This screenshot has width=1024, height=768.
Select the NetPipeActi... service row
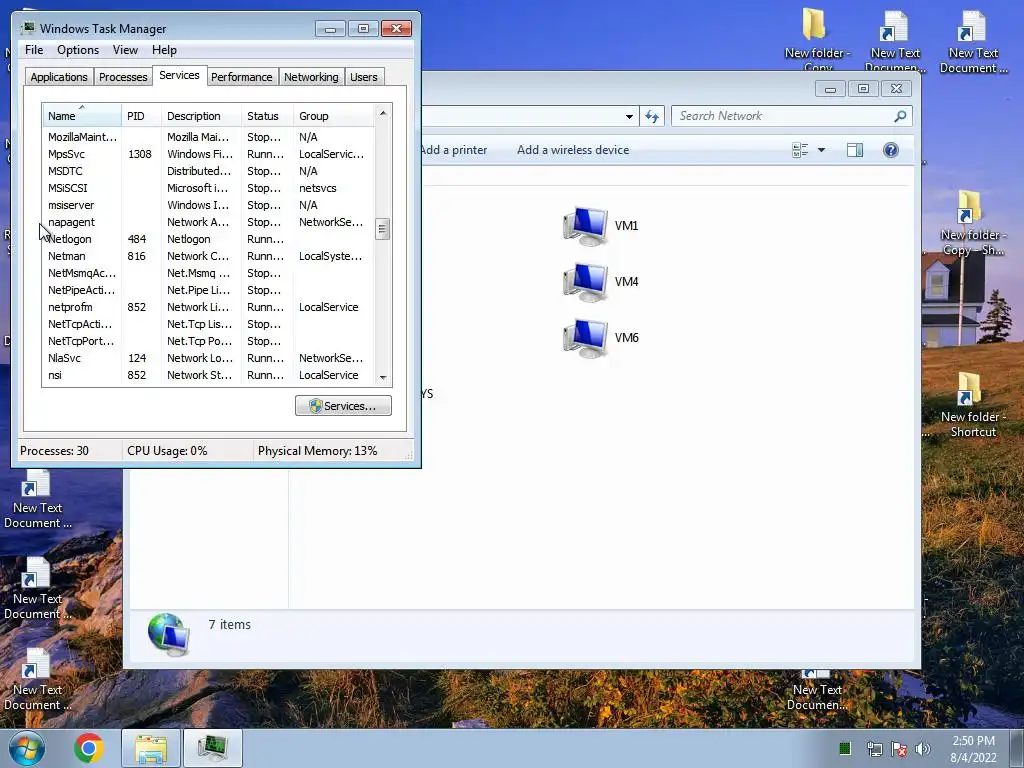(208, 290)
